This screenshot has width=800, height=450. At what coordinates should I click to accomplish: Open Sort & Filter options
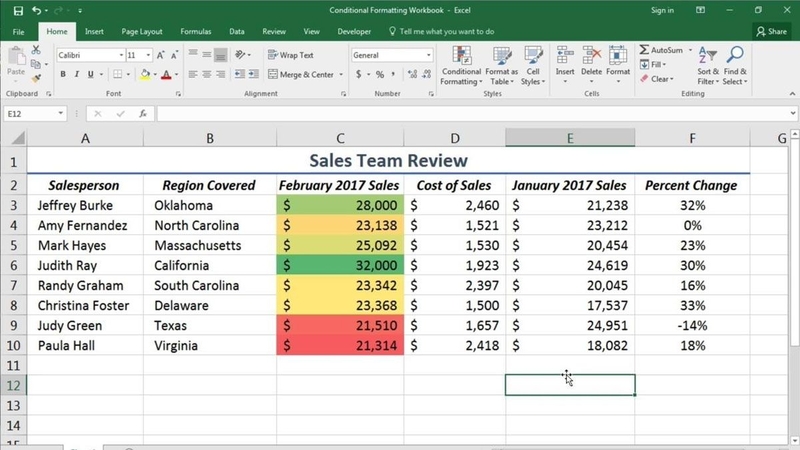pos(708,66)
